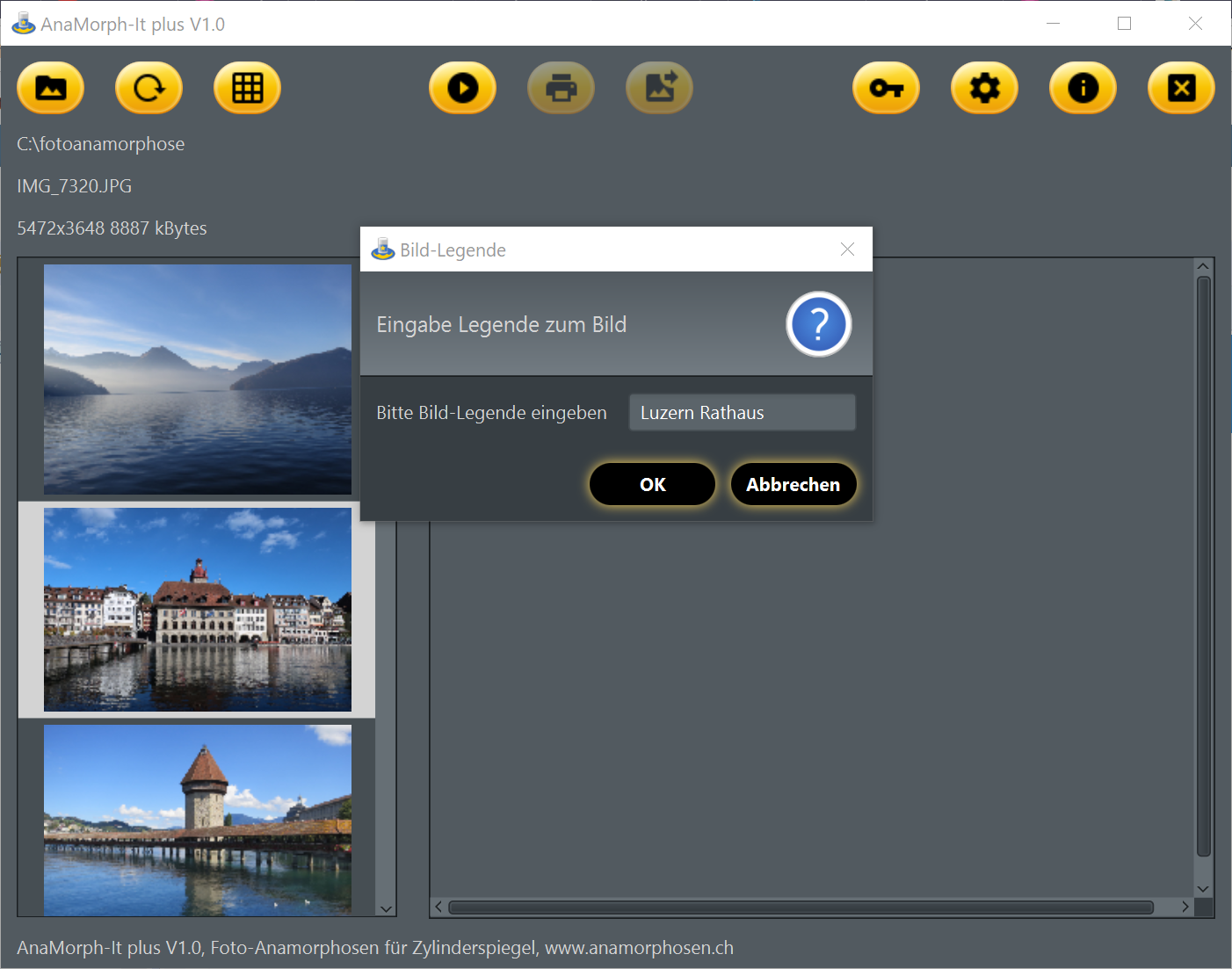Screen dimensions: 1232x969
Task: Click right arrow of horizontal scrollbar
Action: coord(1185,908)
